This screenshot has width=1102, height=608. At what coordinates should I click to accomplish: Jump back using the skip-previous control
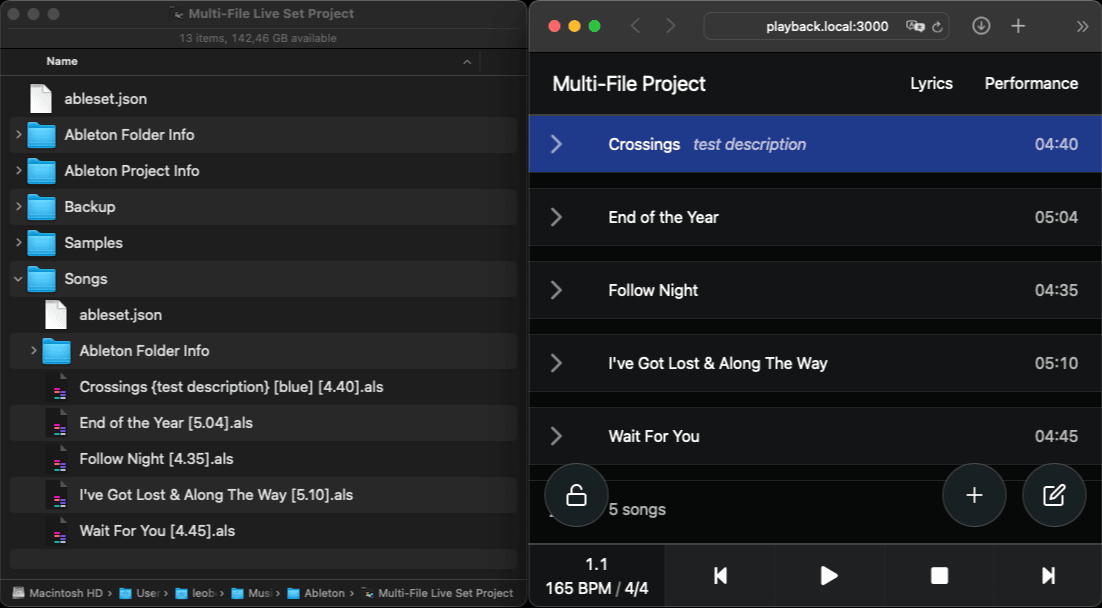tap(719, 575)
